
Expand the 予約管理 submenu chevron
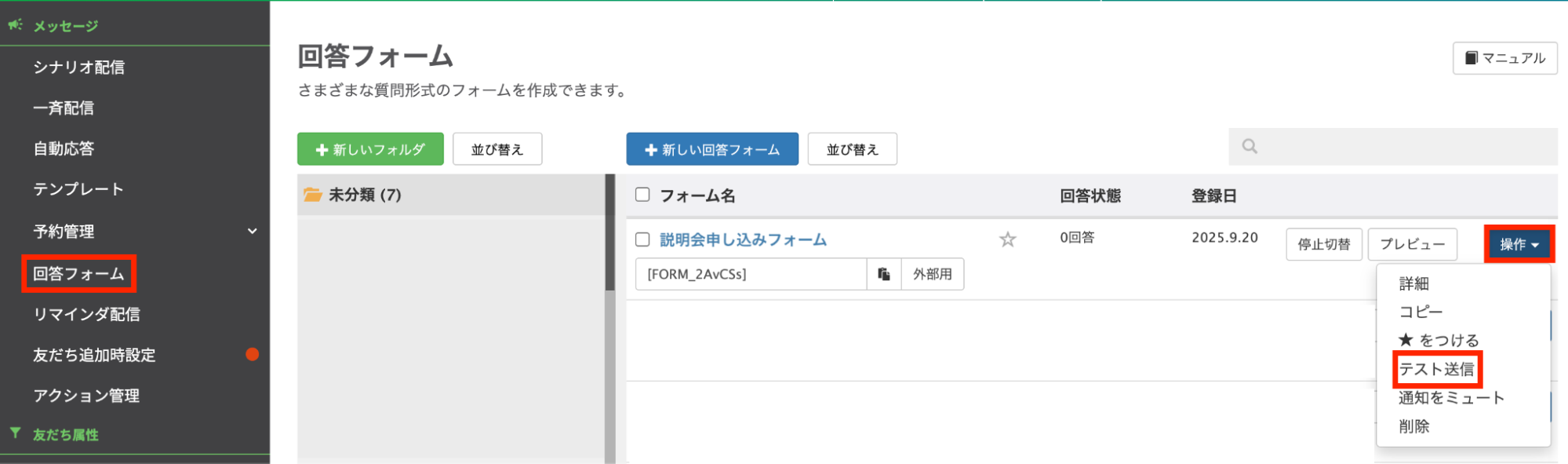coord(252,232)
